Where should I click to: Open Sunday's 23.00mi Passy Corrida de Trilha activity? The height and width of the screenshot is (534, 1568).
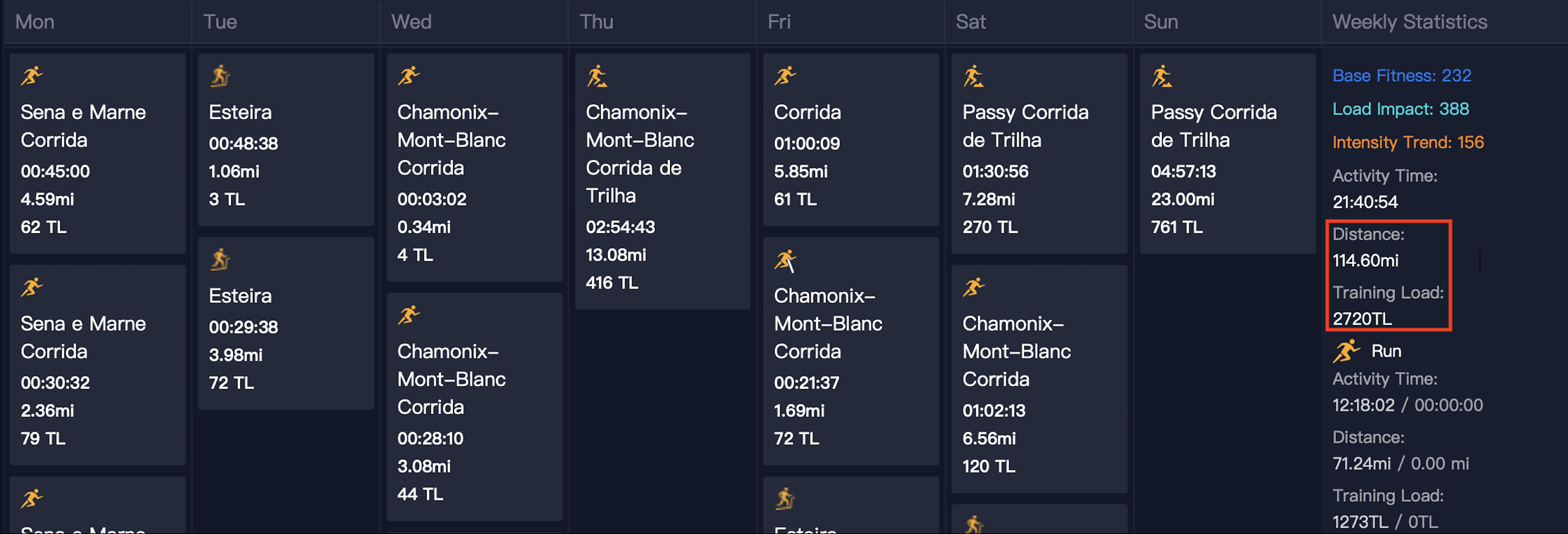click(1227, 154)
